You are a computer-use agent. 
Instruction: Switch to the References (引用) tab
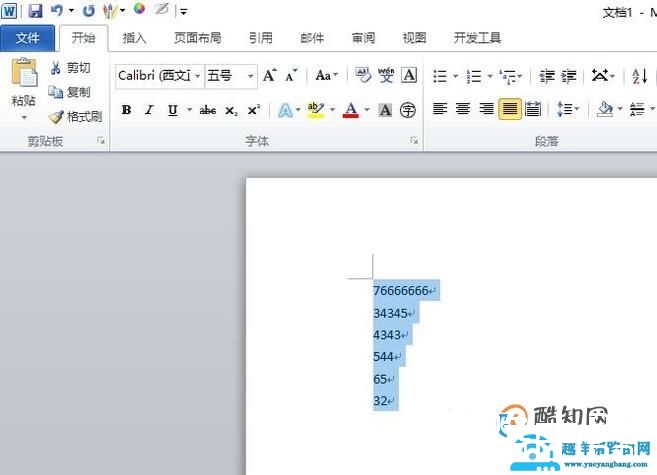pos(261,38)
